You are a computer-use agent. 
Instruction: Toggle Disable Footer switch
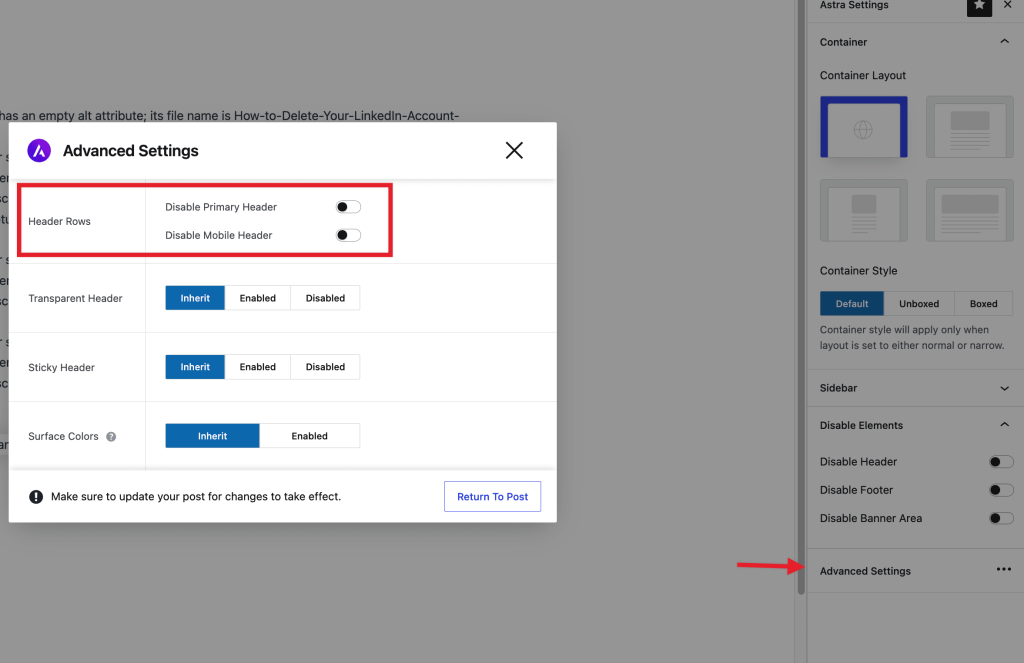pos(1001,490)
